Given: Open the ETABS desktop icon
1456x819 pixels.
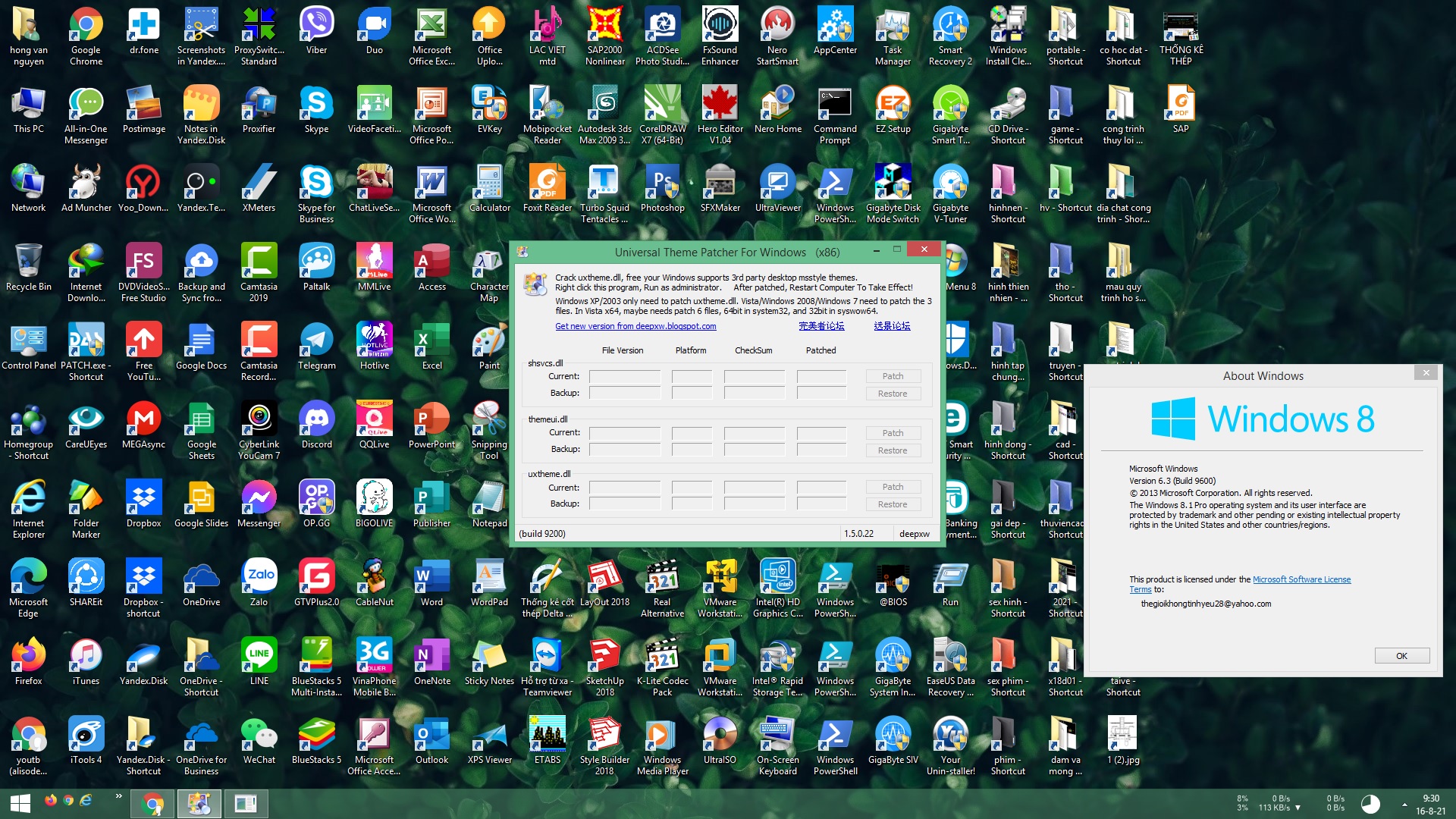Looking at the screenshot, I should click(547, 740).
